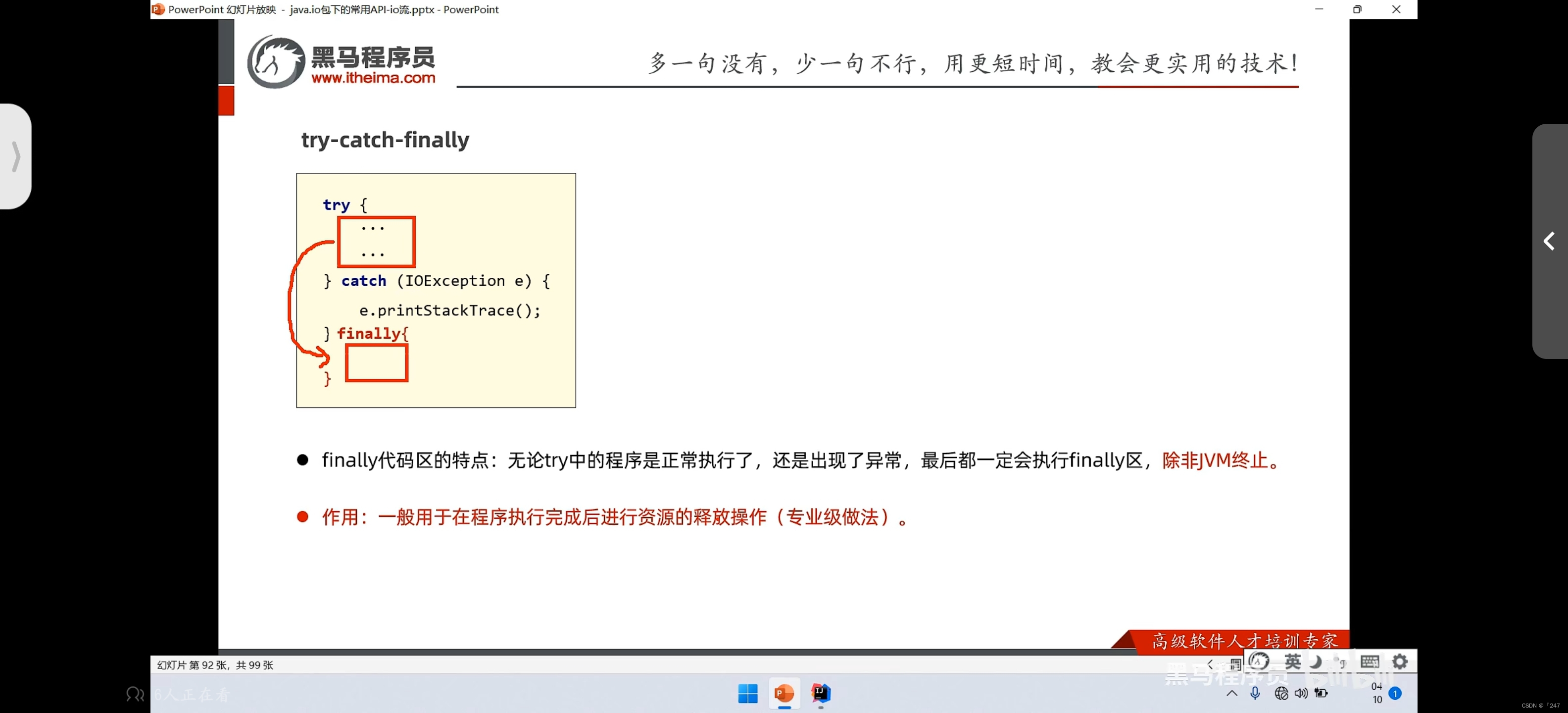This screenshot has height=713, width=1568.
Task: Click the microphone tray icon
Action: [1255, 694]
